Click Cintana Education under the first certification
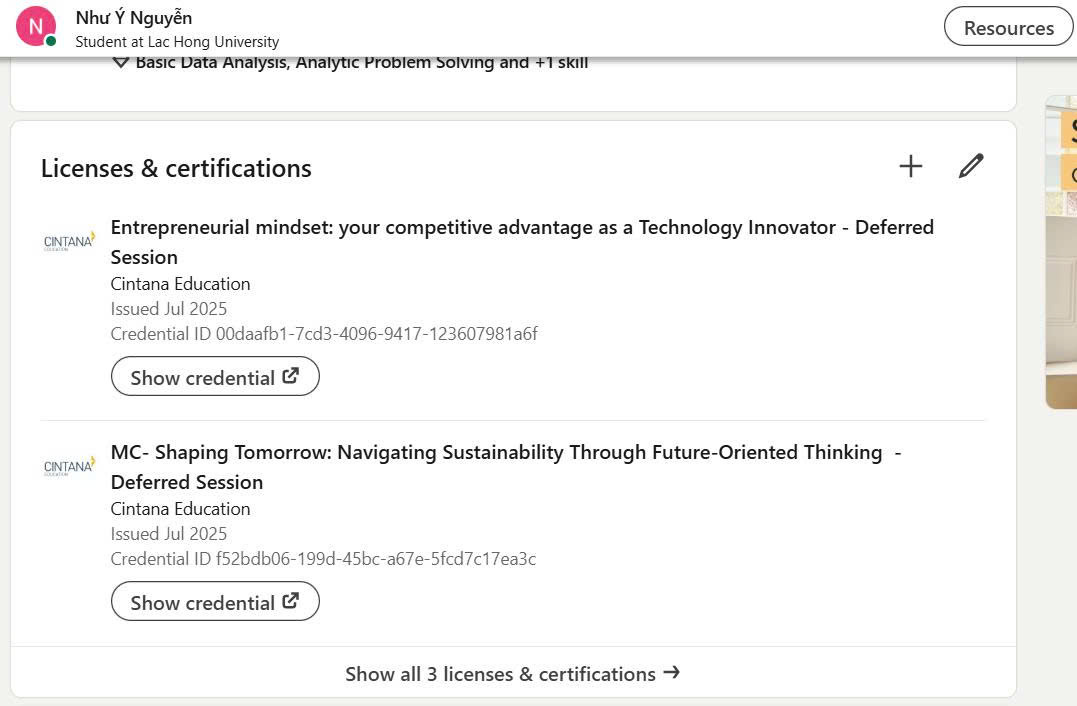Viewport: 1077px width, 706px height. (180, 283)
